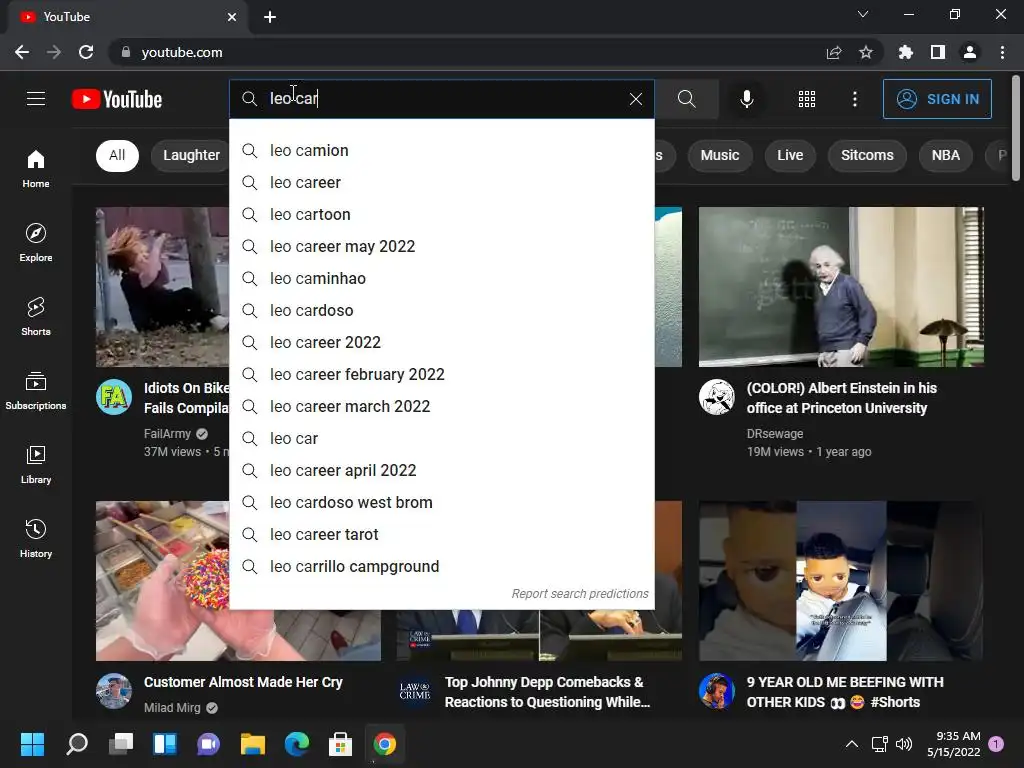The height and width of the screenshot is (768, 1024).
Task: Open Chrome three-dot menu
Action: coord(1002,52)
